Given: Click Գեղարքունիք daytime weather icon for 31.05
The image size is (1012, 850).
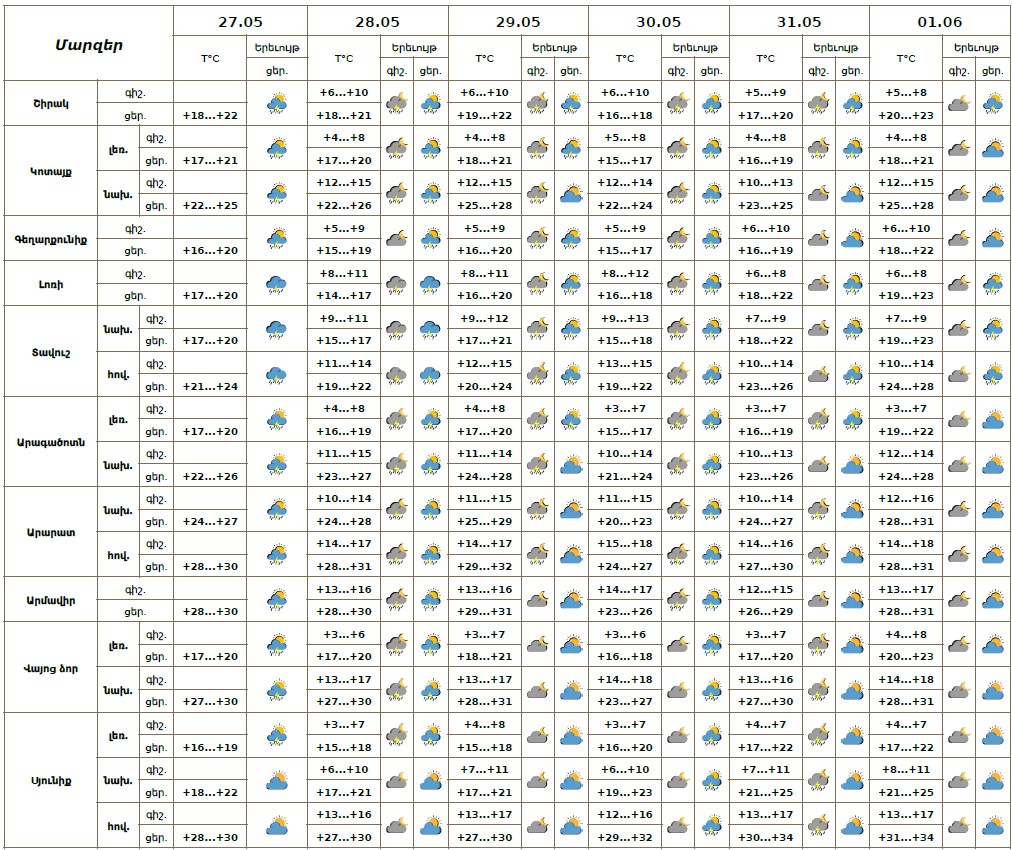Looking at the screenshot, I should (852, 238).
